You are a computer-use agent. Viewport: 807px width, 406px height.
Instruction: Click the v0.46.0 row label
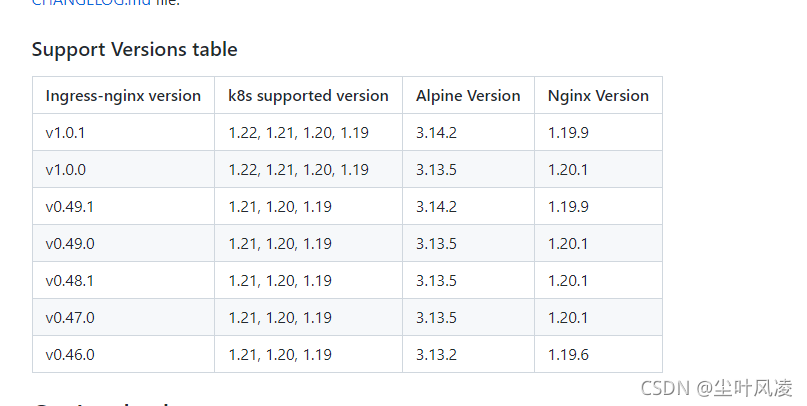(70, 355)
